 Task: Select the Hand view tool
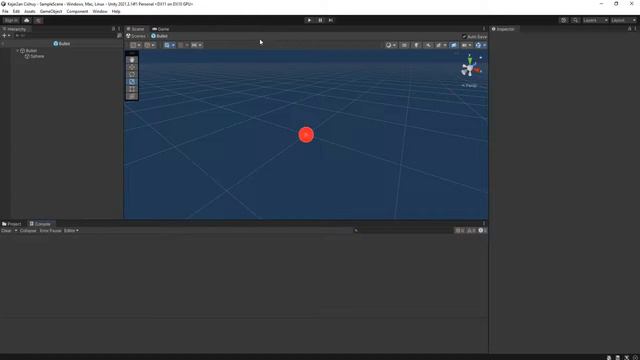(132, 60)
